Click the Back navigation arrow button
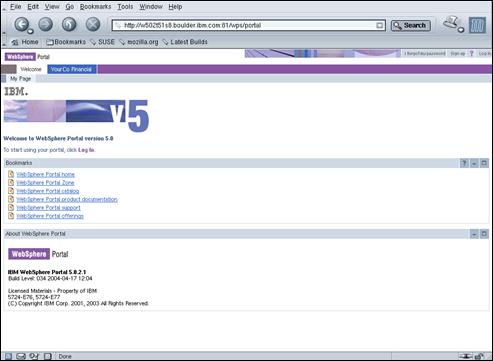This screenshot has width=493, height=361. [21, 24]
